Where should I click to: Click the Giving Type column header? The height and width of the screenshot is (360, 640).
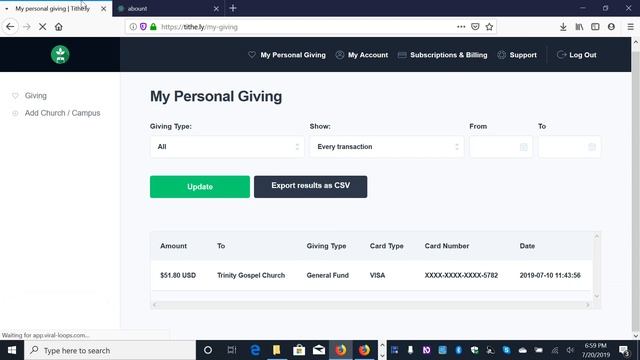(x=326, y=246)
